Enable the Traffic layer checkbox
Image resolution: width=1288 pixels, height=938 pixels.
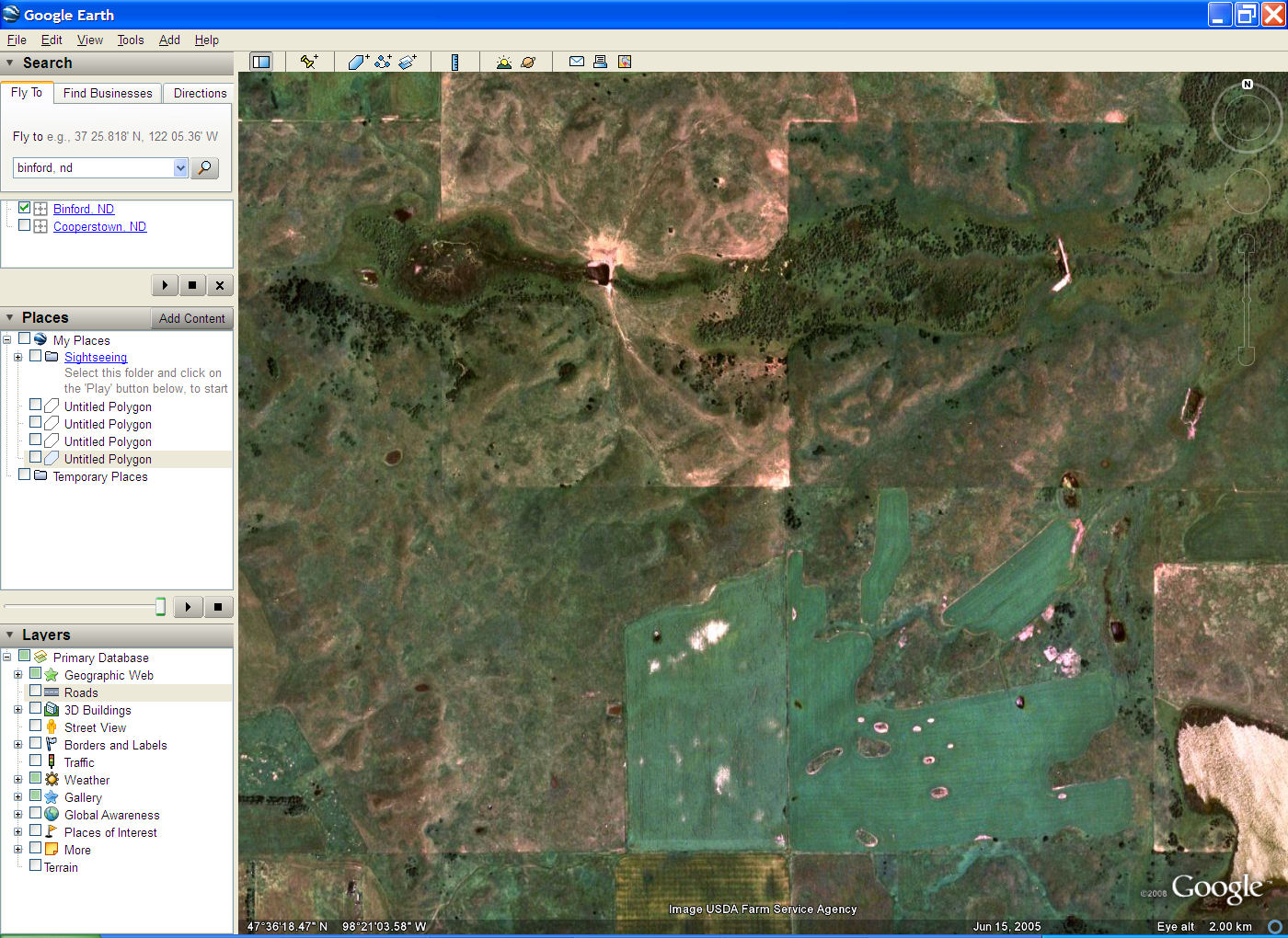[35, 761]
